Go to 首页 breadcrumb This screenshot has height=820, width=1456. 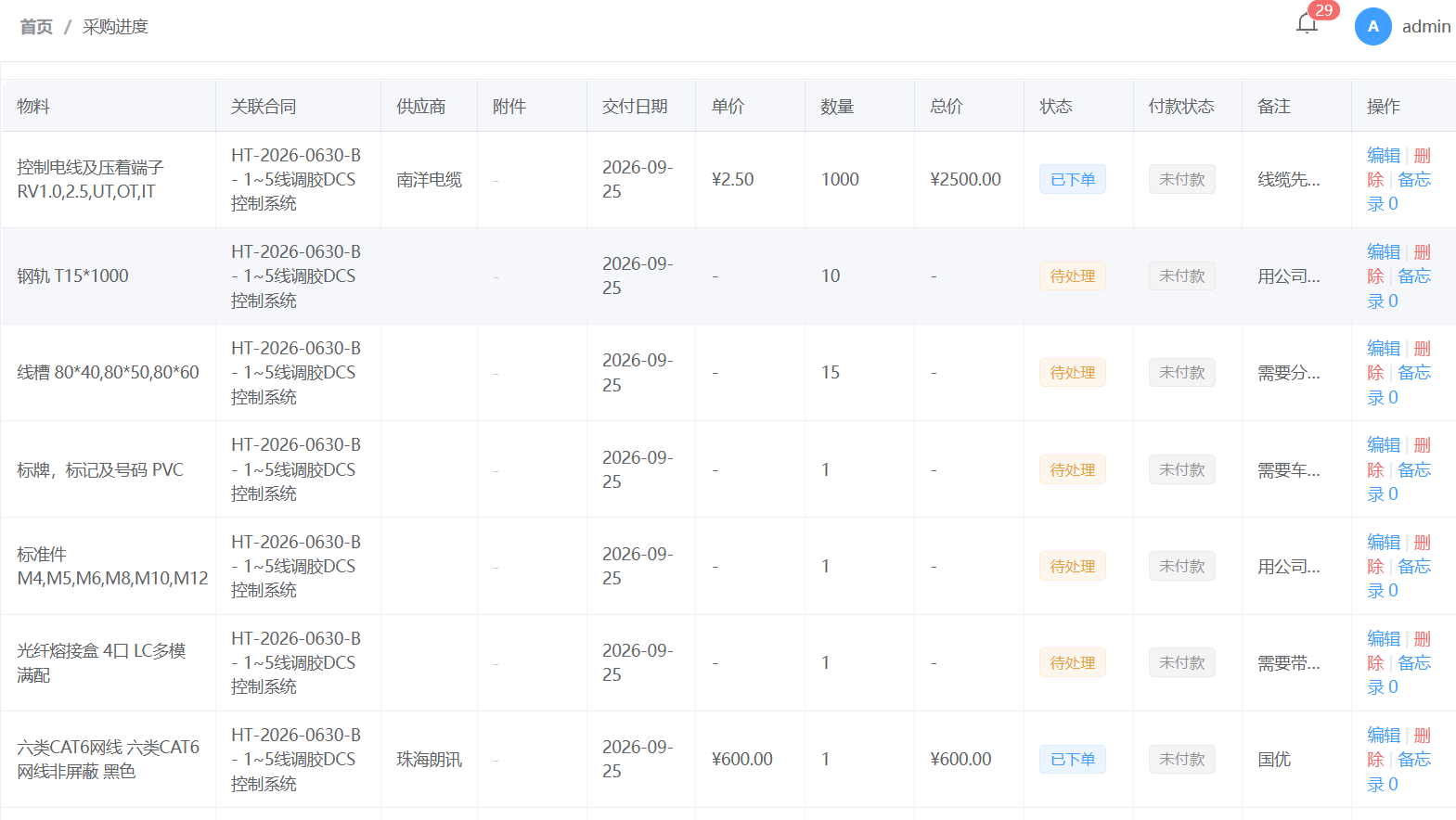pyautogui.click(x=36, y=27)
